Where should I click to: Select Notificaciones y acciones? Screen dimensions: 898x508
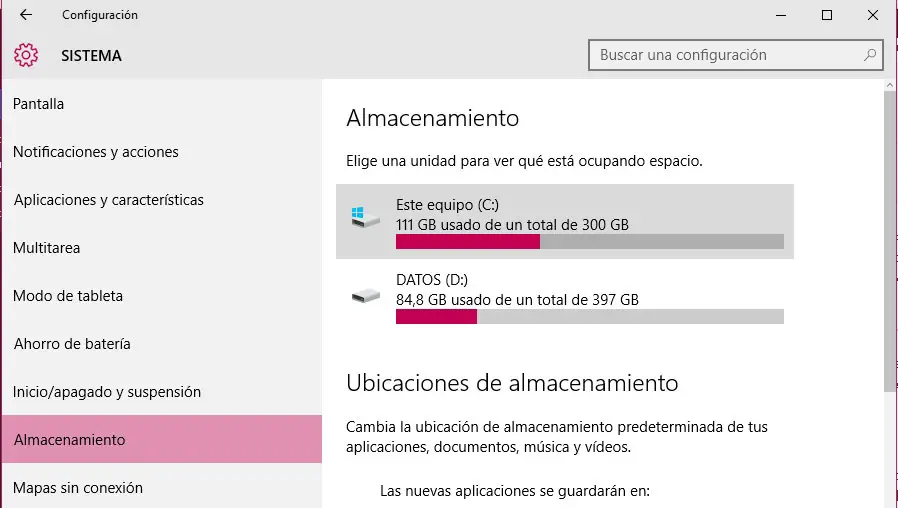point(96,152)
